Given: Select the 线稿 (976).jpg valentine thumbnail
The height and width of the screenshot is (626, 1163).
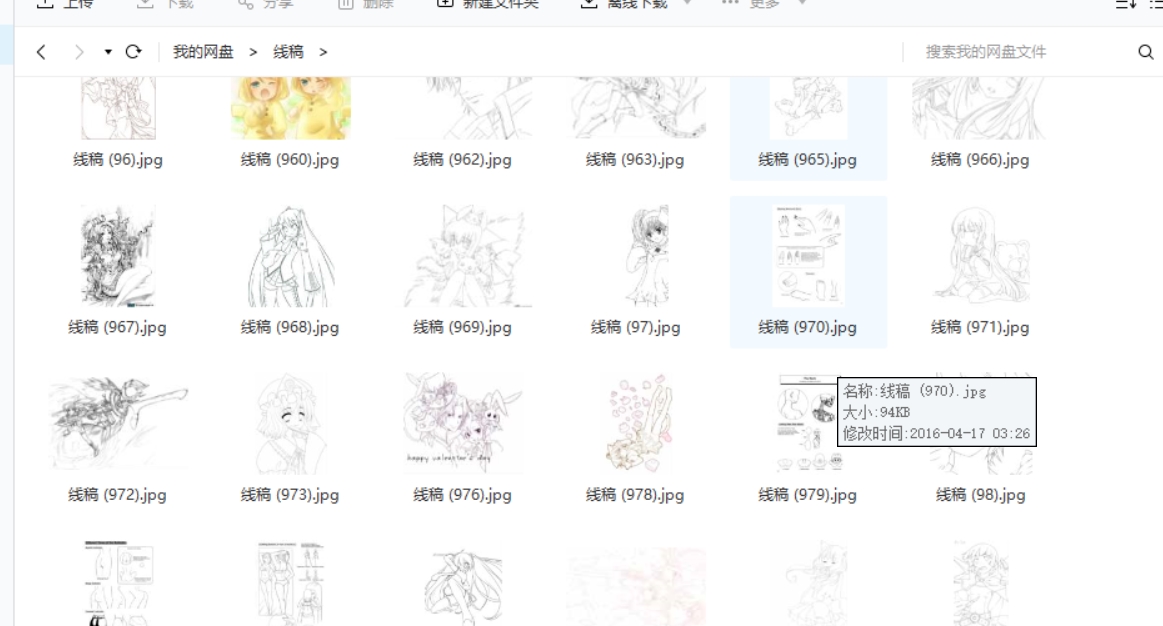Looking at the screenshot, I should coord(463,424).
